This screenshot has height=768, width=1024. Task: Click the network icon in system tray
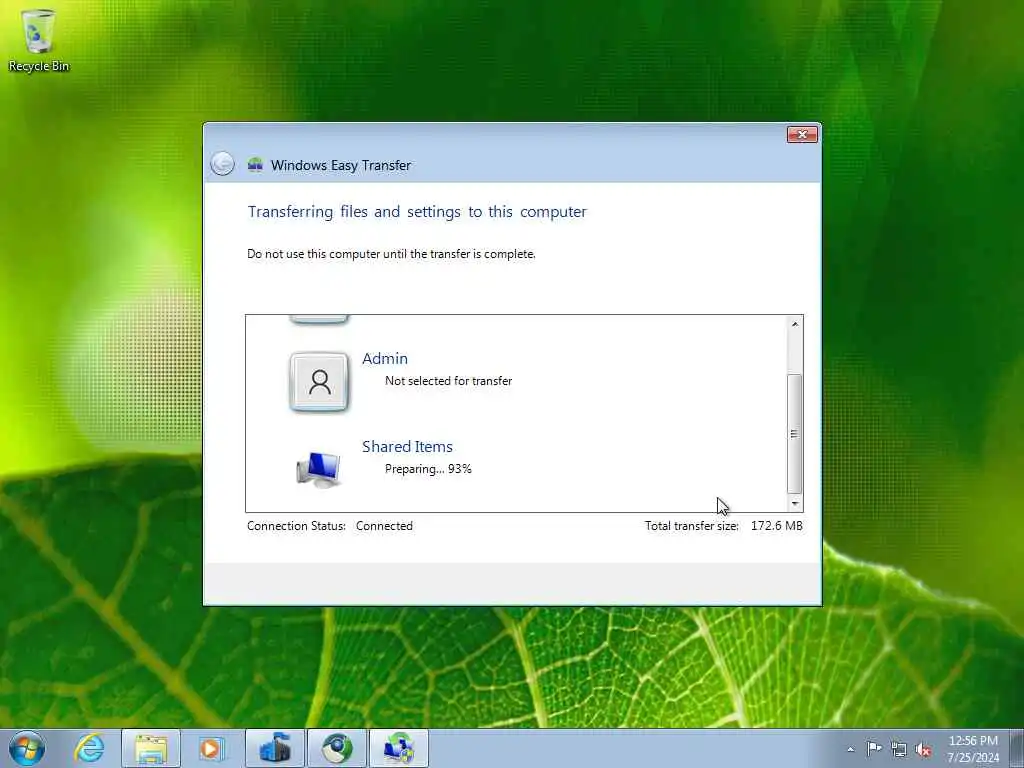[899, 749]
